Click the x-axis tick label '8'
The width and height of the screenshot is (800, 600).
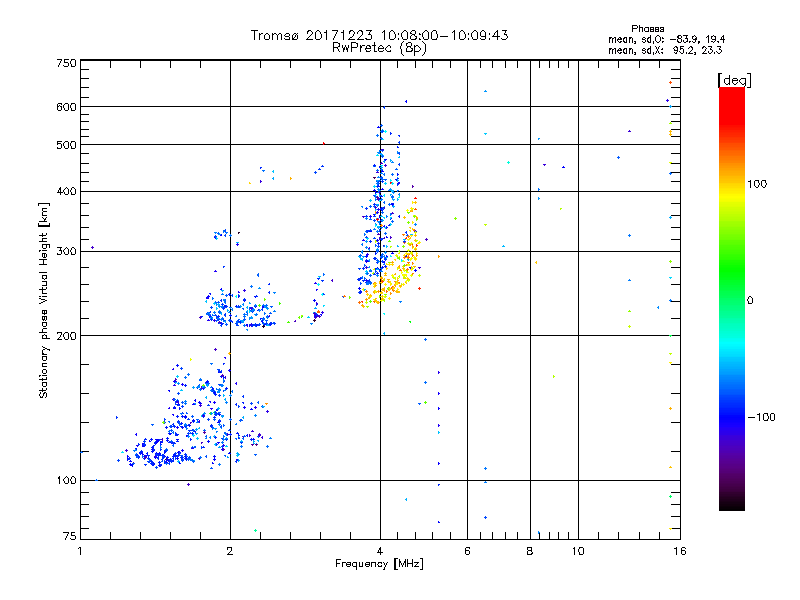(530, 551)
